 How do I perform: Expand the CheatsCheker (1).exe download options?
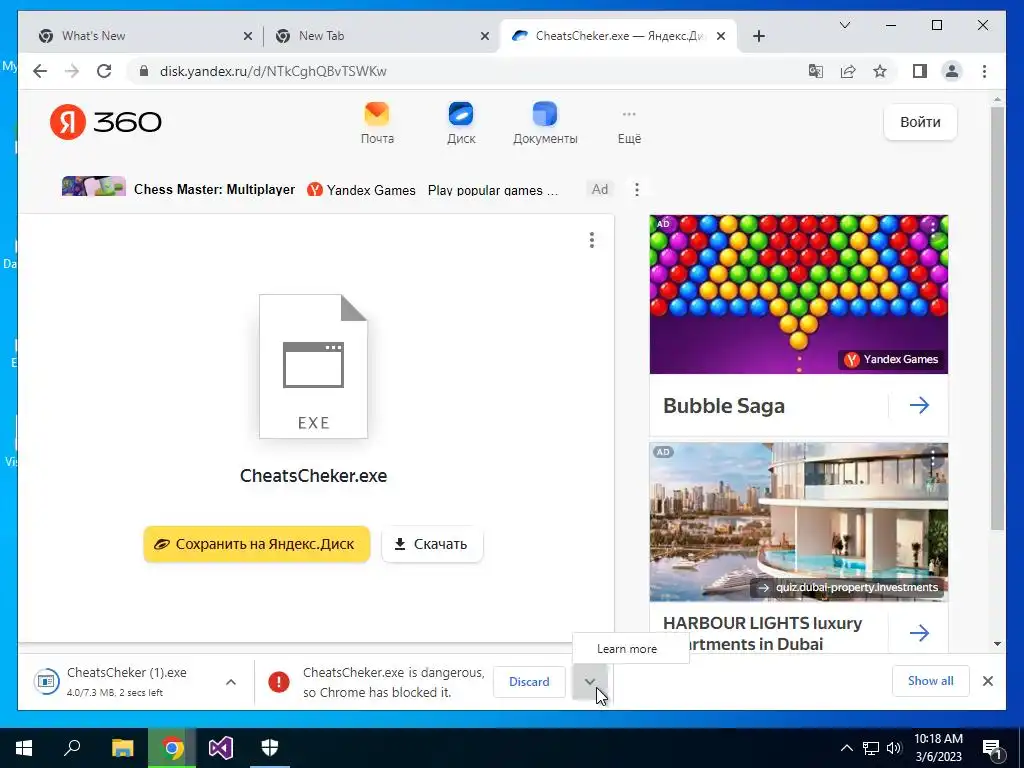(231, 682)
